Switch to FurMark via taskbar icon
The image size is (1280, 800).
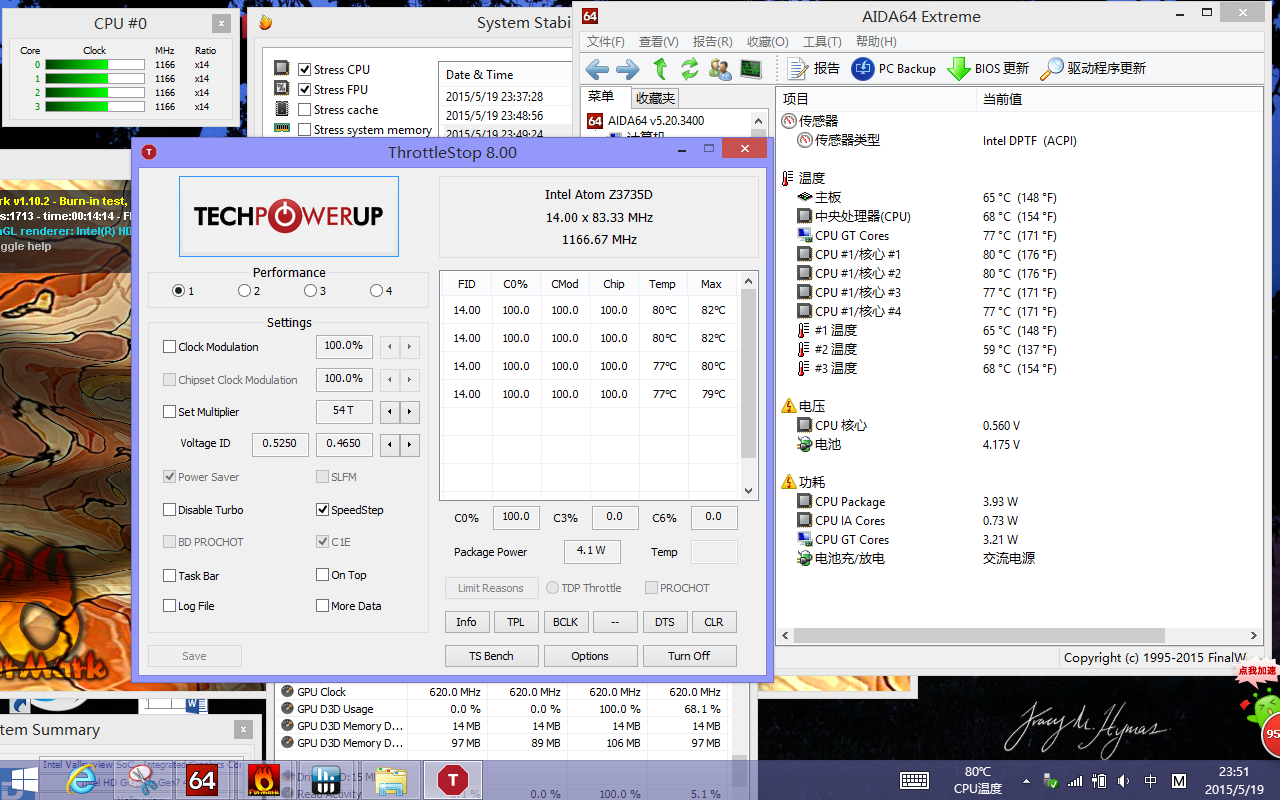(263, 780)
